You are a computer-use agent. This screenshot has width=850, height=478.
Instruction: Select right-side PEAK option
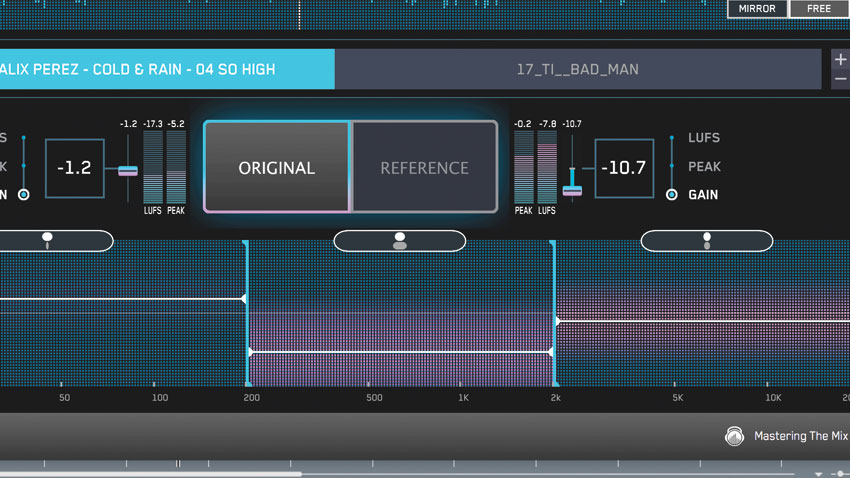(x=704, y=166)
